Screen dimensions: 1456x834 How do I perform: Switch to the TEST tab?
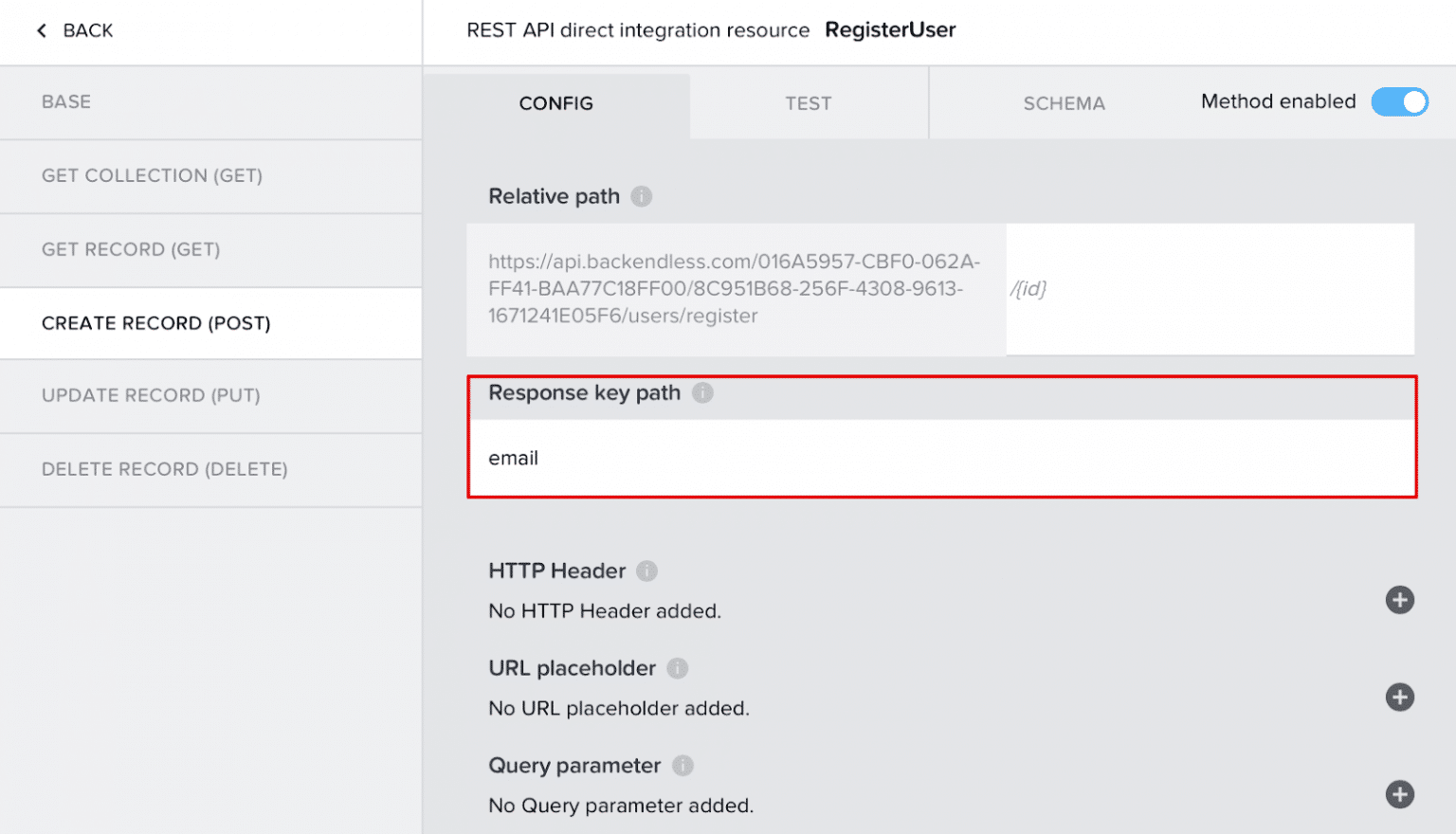809,103
